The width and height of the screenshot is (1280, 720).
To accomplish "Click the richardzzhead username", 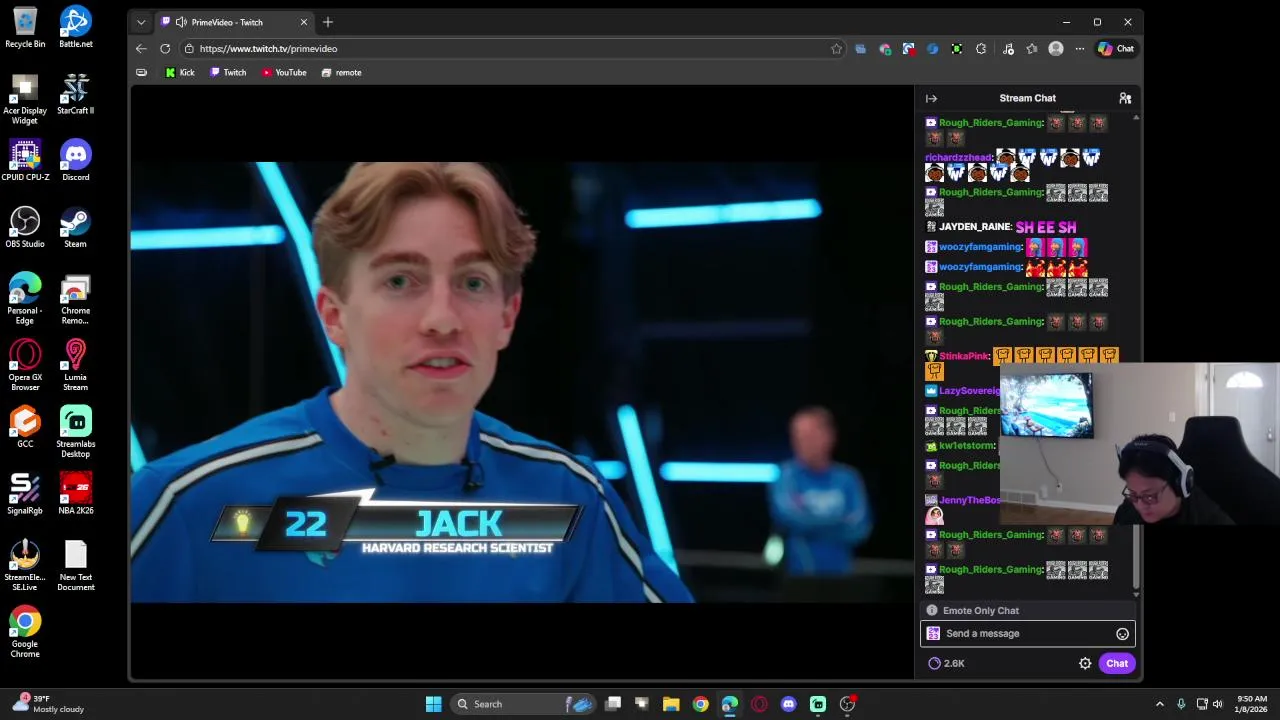I will tap(958, 157).
